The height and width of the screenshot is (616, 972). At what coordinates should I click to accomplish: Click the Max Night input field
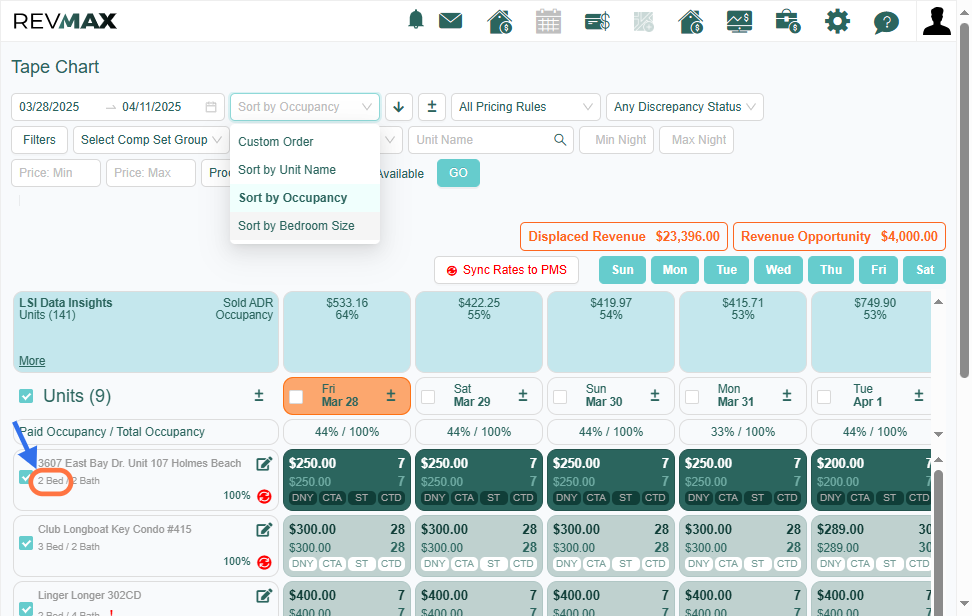click(x=697, y=140)
